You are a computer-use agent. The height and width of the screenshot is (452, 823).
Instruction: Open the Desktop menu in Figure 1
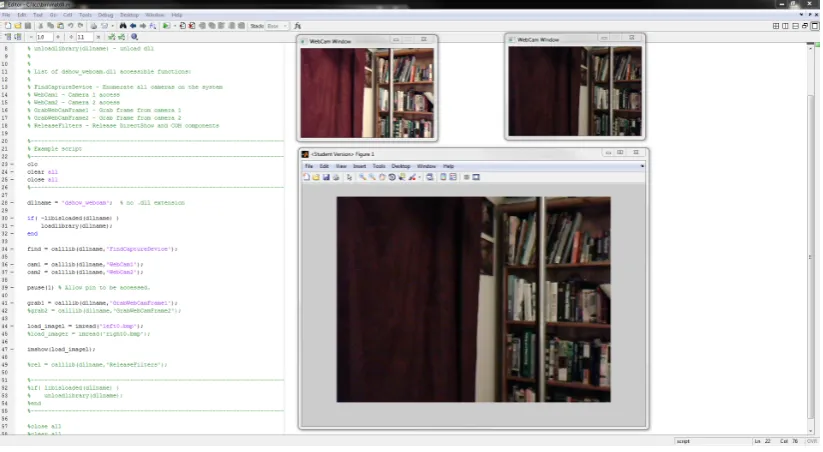click(x=400, y=166)
